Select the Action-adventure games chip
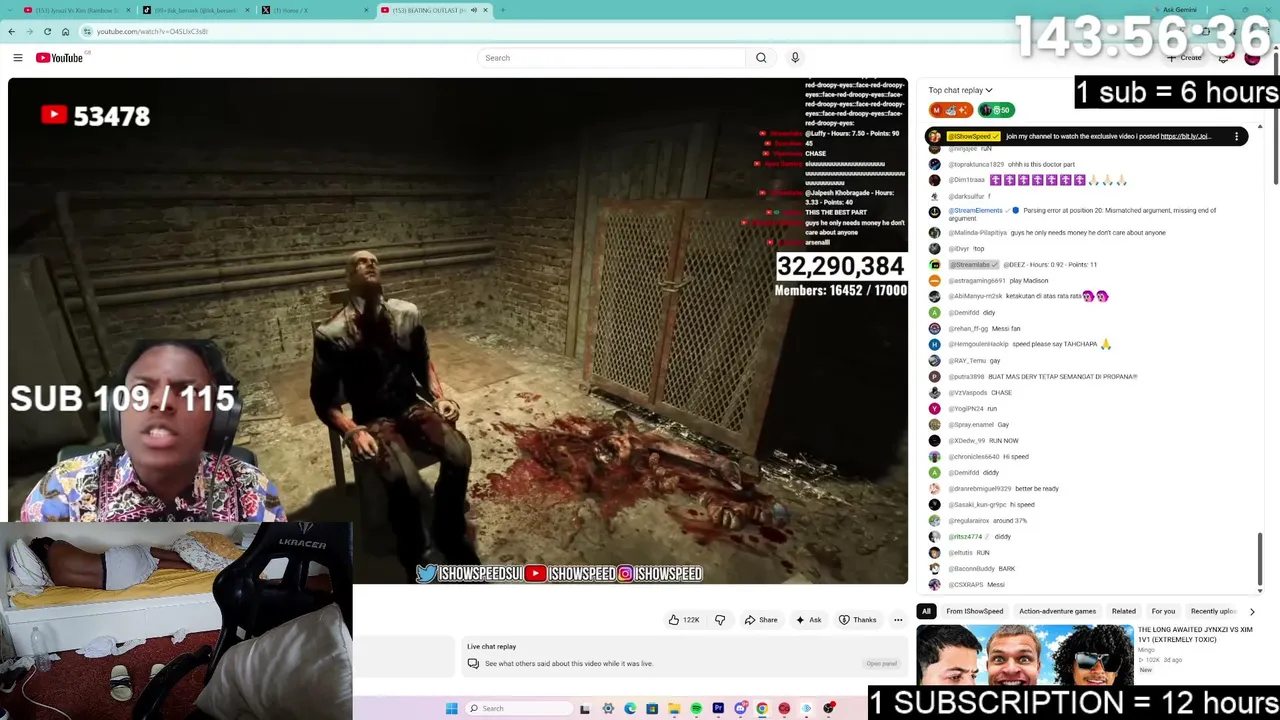This screenshot has height=720, width=1280. [x=1057, y=611]
